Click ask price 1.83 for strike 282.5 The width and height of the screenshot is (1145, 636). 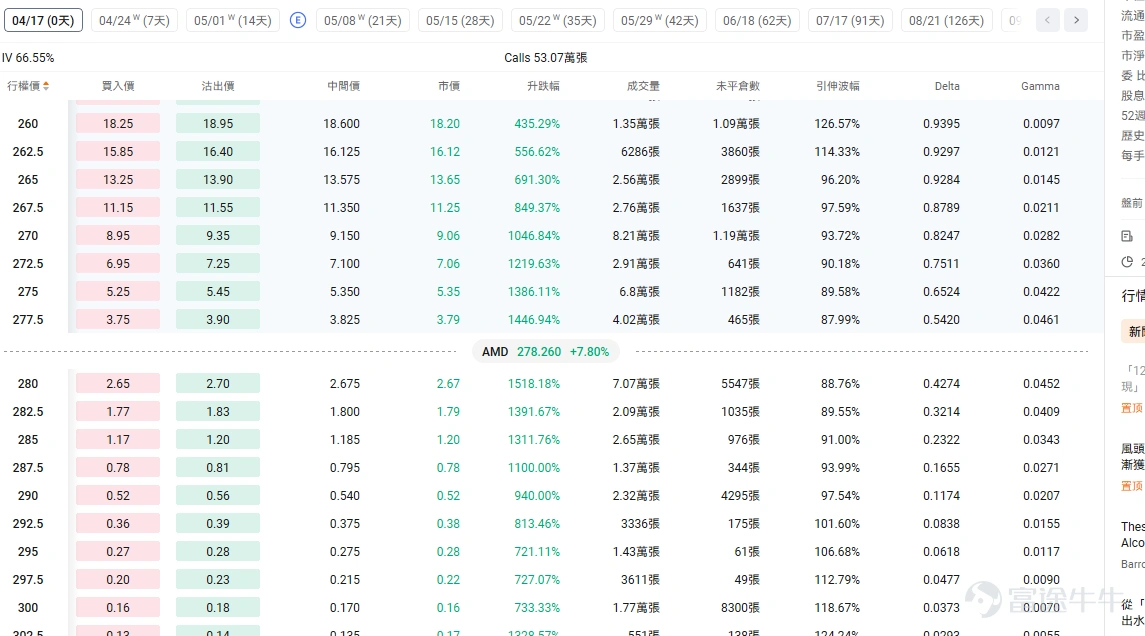[218, 412]
